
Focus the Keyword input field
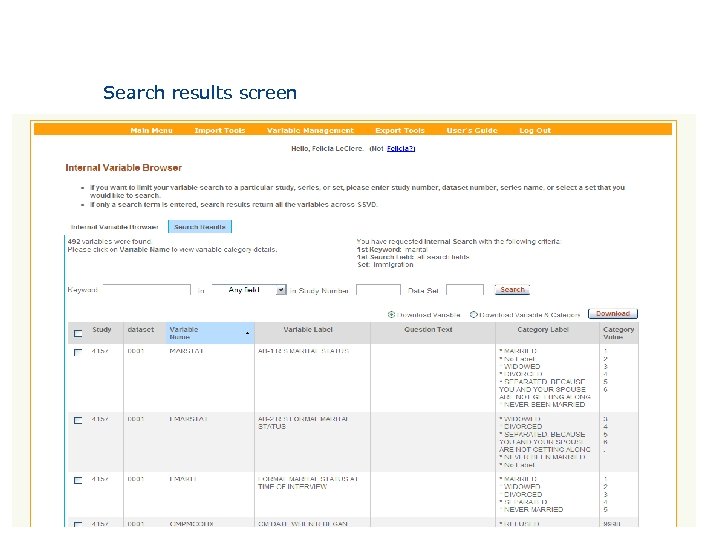click(147, 290)
